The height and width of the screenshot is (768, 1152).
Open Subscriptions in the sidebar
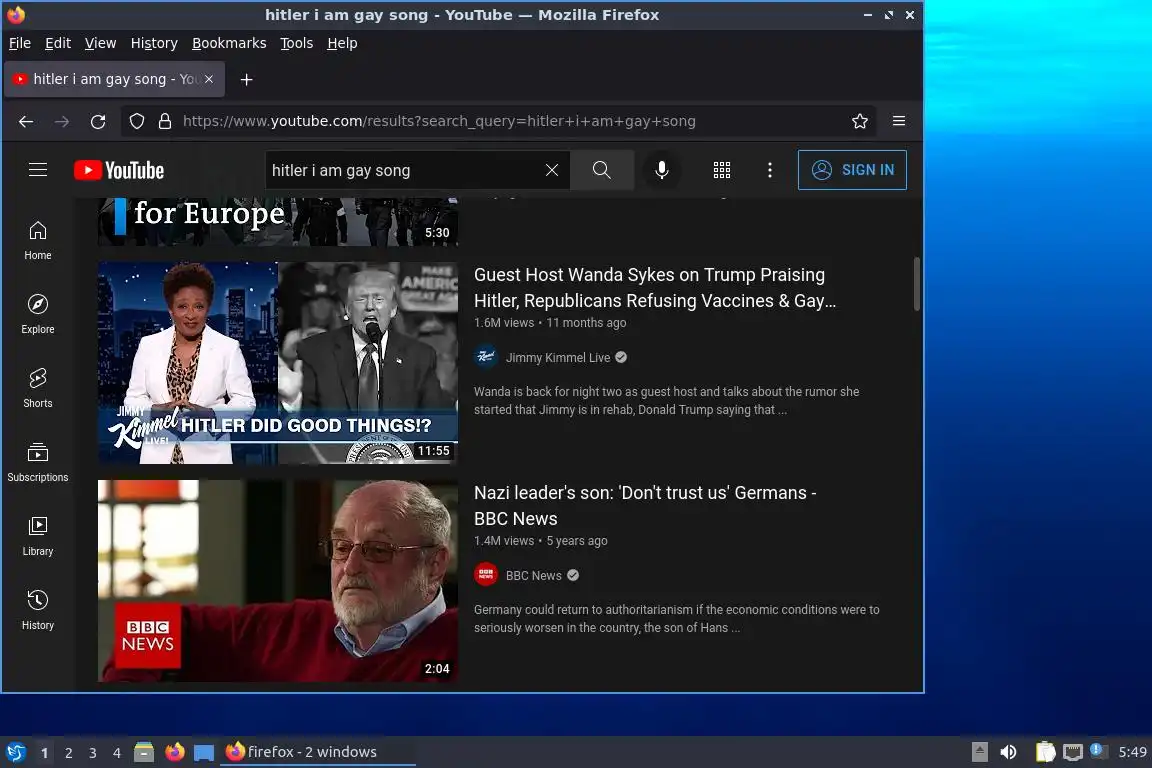[x=37, y=462]
